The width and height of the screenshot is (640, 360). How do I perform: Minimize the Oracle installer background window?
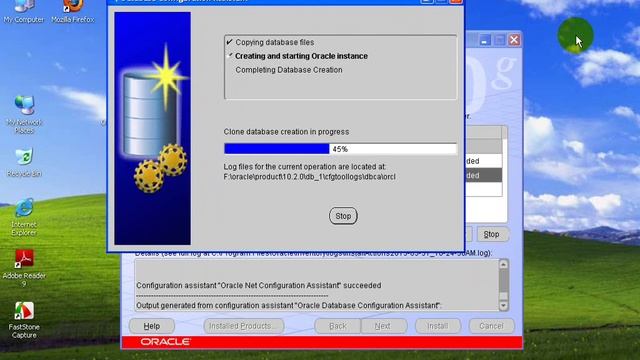pyautogui.click(x=484, y=40)
